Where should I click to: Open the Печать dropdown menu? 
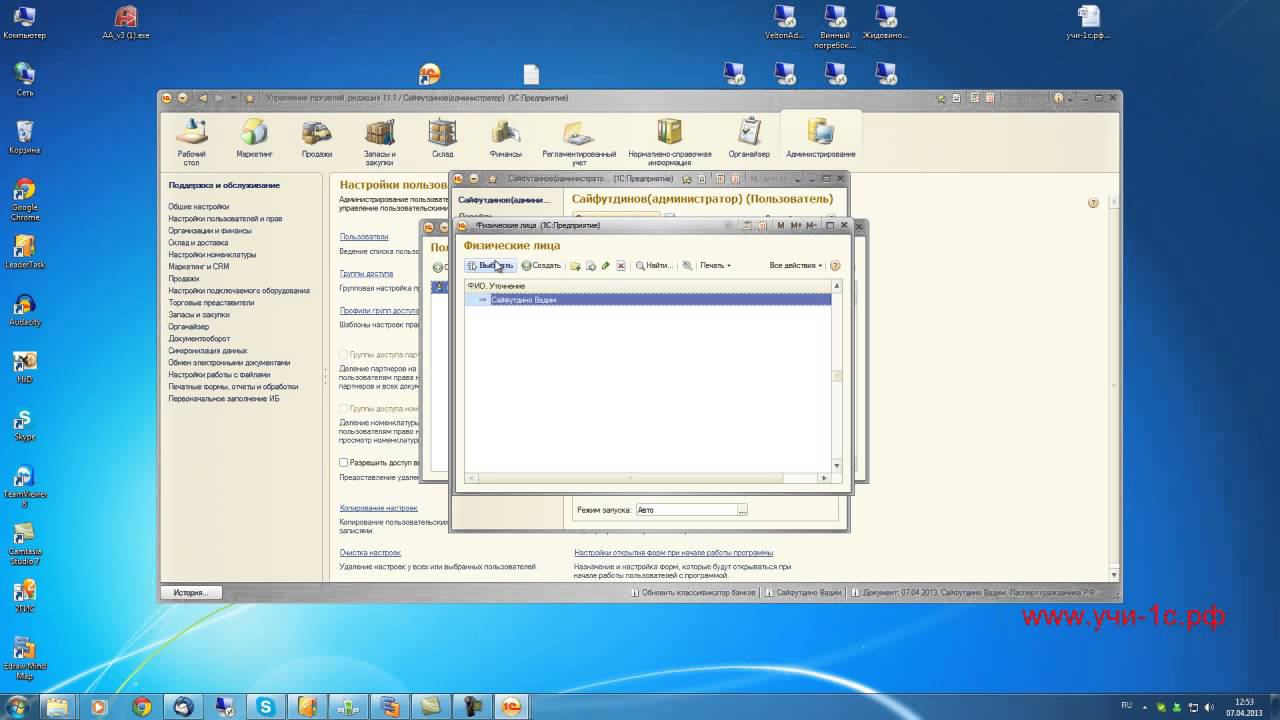point(715,266)
